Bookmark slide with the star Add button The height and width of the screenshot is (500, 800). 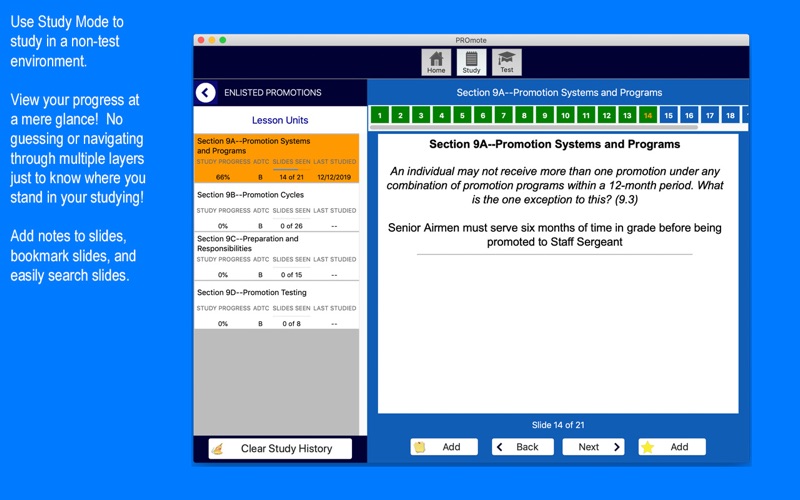(x=672, y=447)
